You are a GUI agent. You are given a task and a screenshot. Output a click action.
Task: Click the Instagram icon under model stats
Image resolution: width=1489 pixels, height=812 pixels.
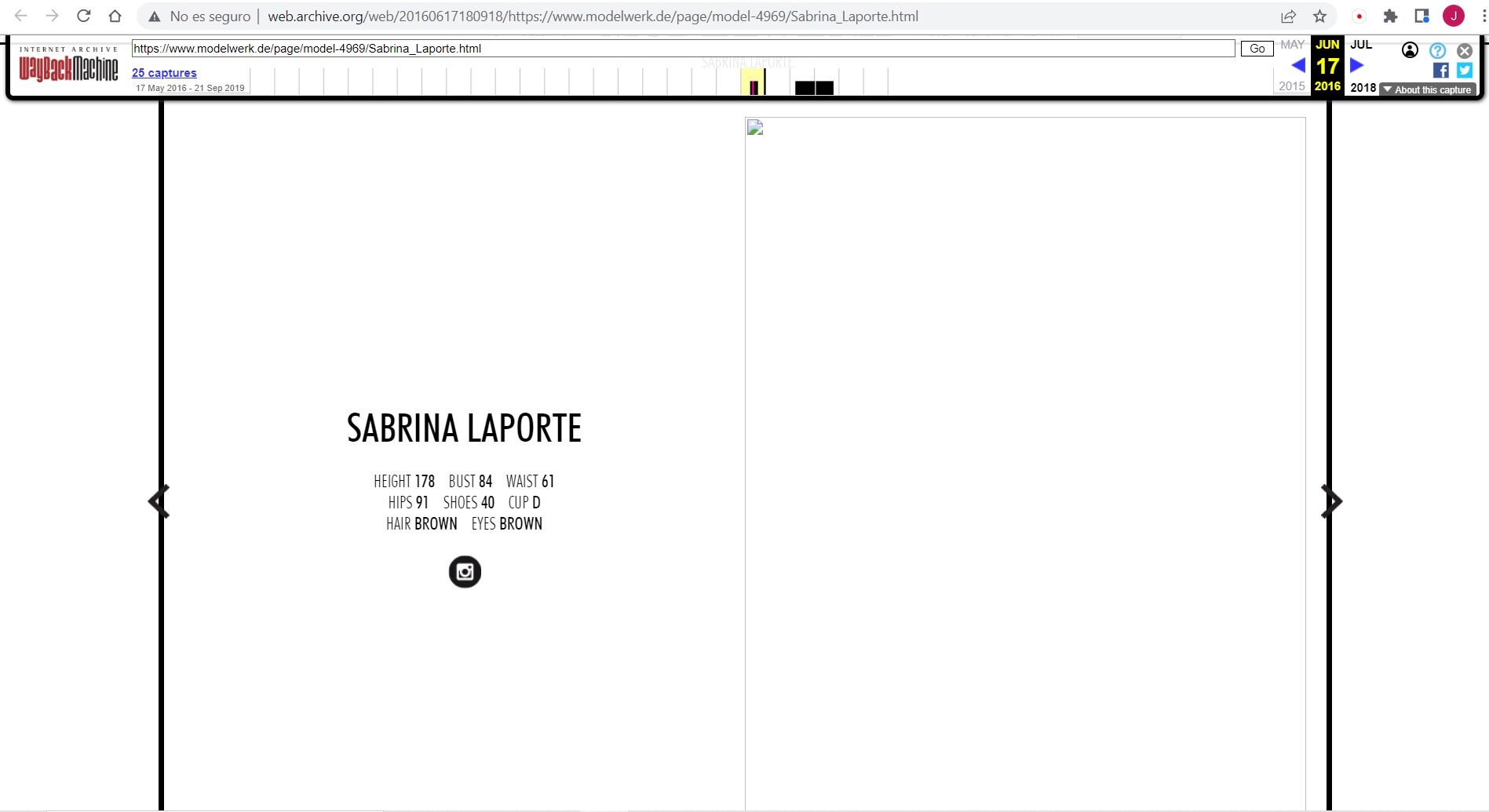tap(465, 572)
